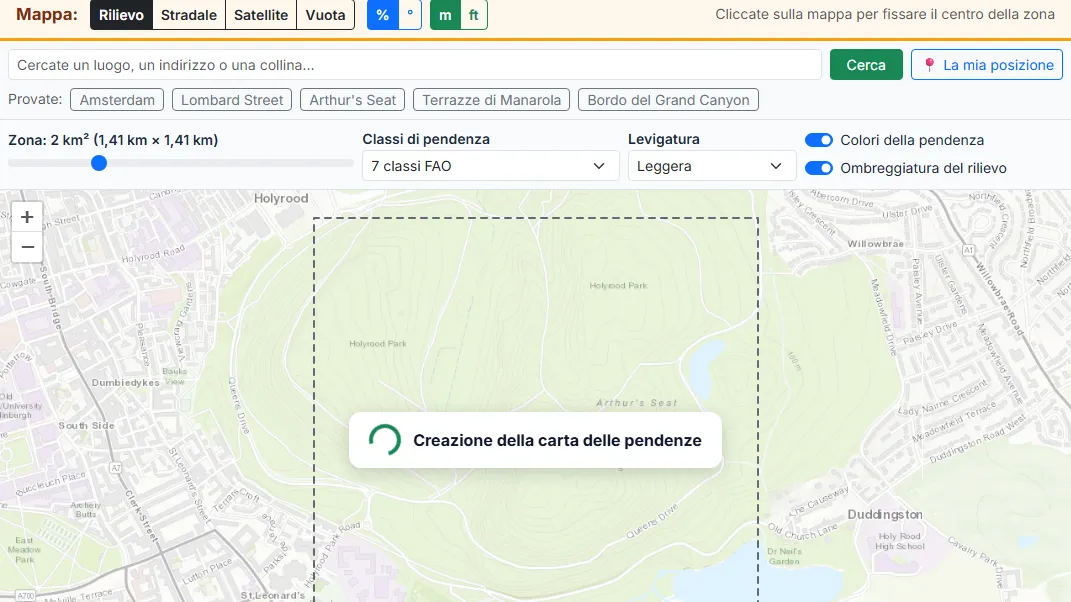Switch to the Rilievo map layer
Viewport: 1071px width, 602px height.
[121, 15]
